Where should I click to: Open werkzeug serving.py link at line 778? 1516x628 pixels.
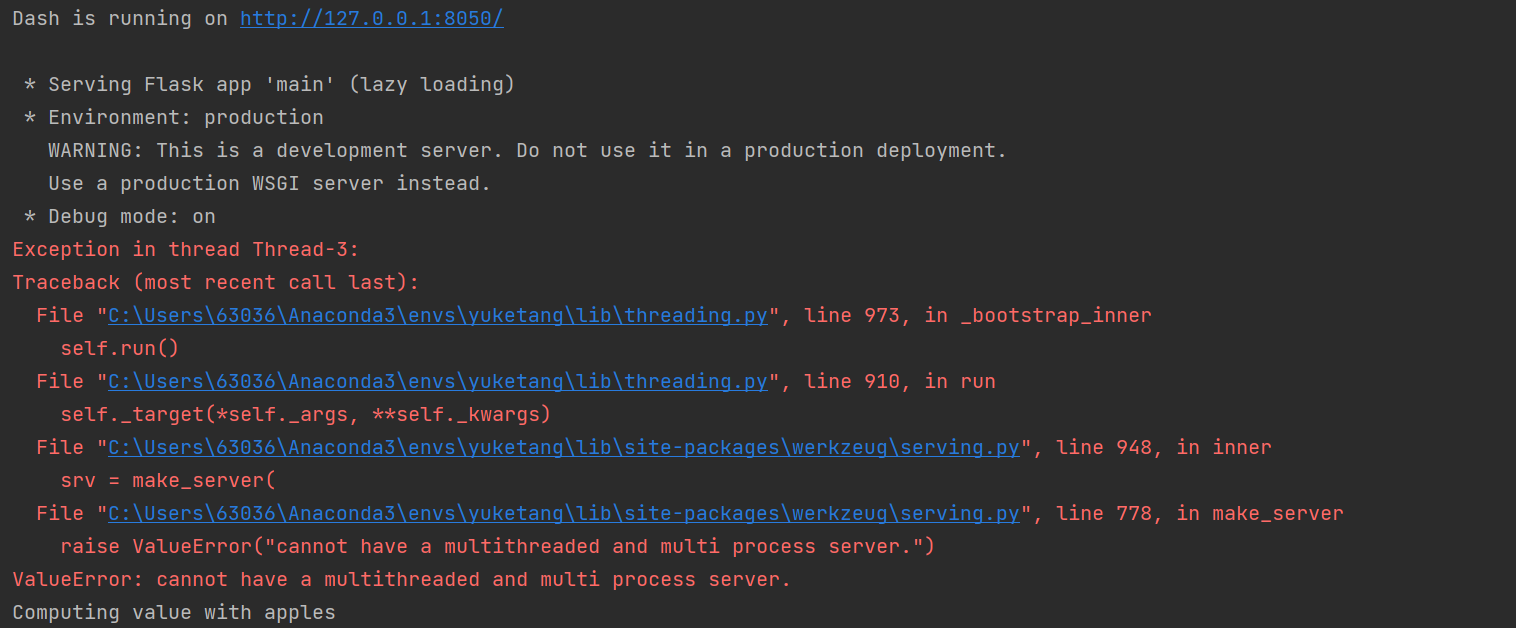tap(564, 514)
